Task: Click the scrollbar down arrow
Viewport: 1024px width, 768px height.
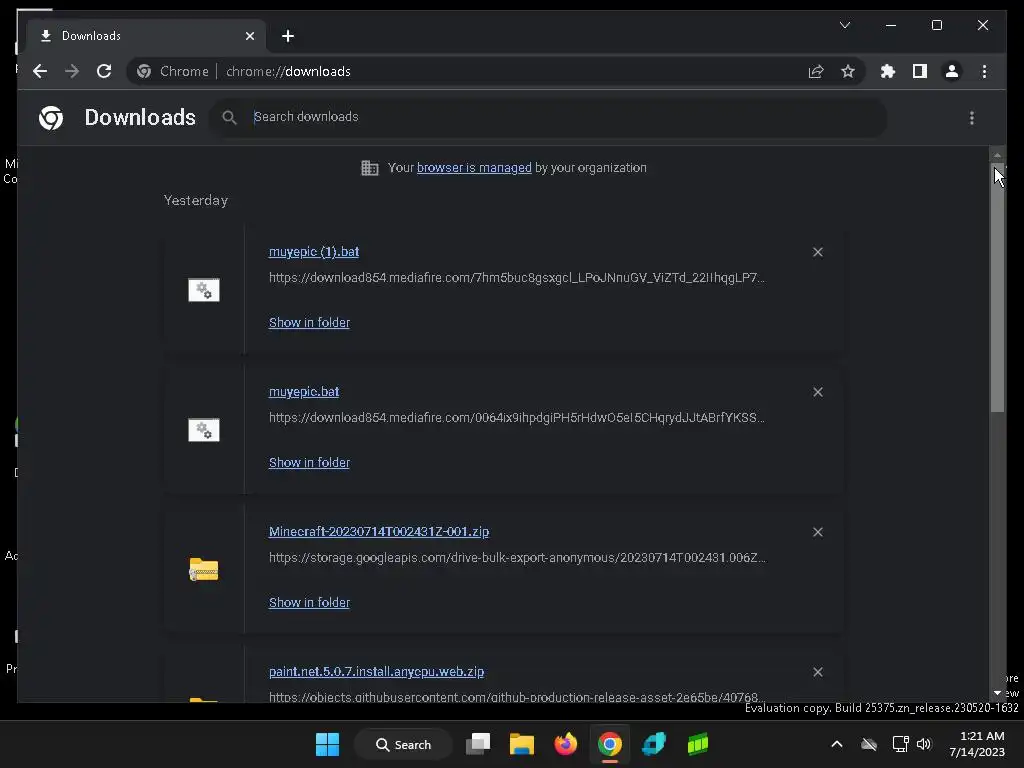Action: coord(997,693)
